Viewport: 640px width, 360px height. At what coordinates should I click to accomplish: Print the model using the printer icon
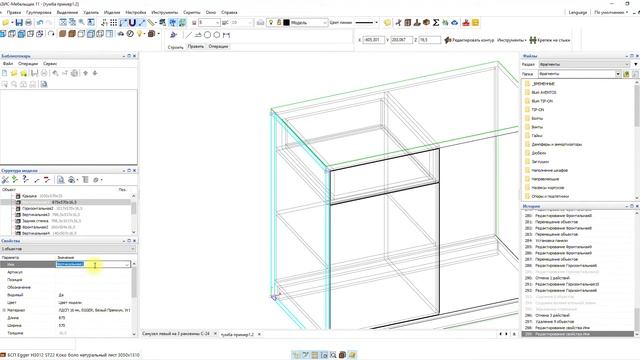(x=28, y=22)
